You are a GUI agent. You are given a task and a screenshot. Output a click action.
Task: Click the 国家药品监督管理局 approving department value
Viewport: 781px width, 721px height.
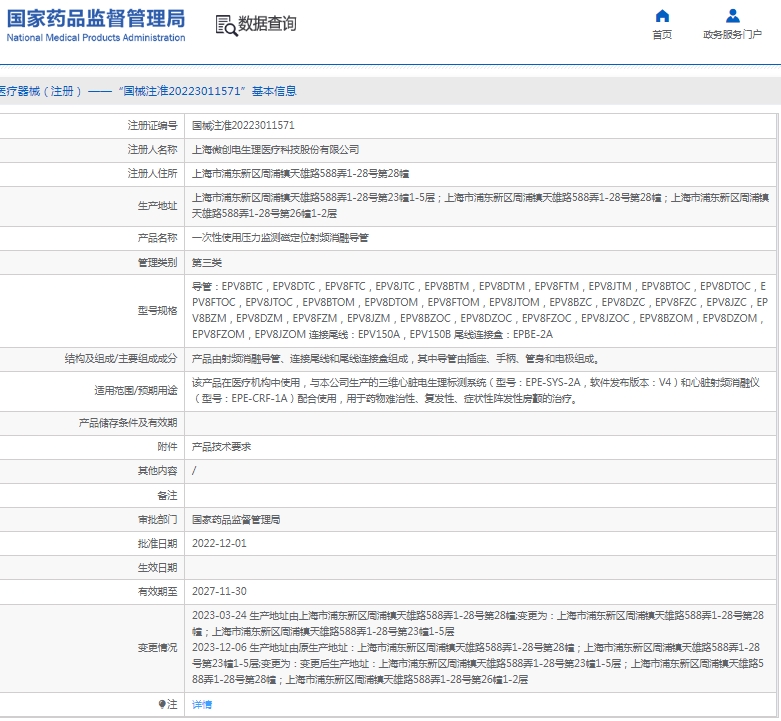[x=236, y=519]
